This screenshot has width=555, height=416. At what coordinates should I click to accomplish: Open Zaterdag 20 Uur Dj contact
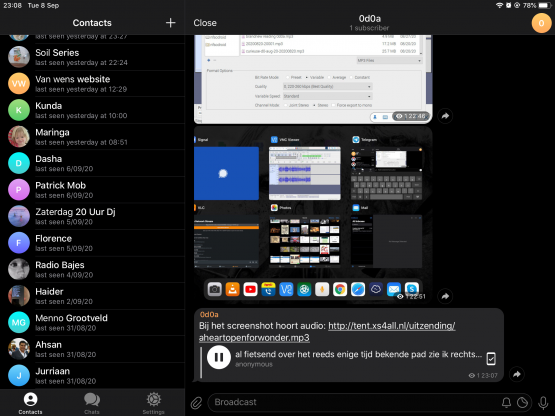tap(92, 216)
